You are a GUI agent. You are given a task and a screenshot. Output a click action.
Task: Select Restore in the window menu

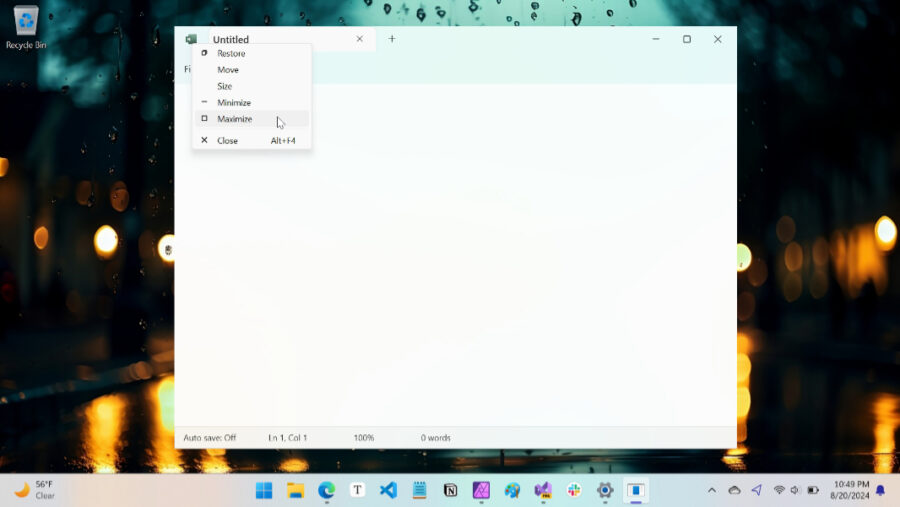pos(251,53)
